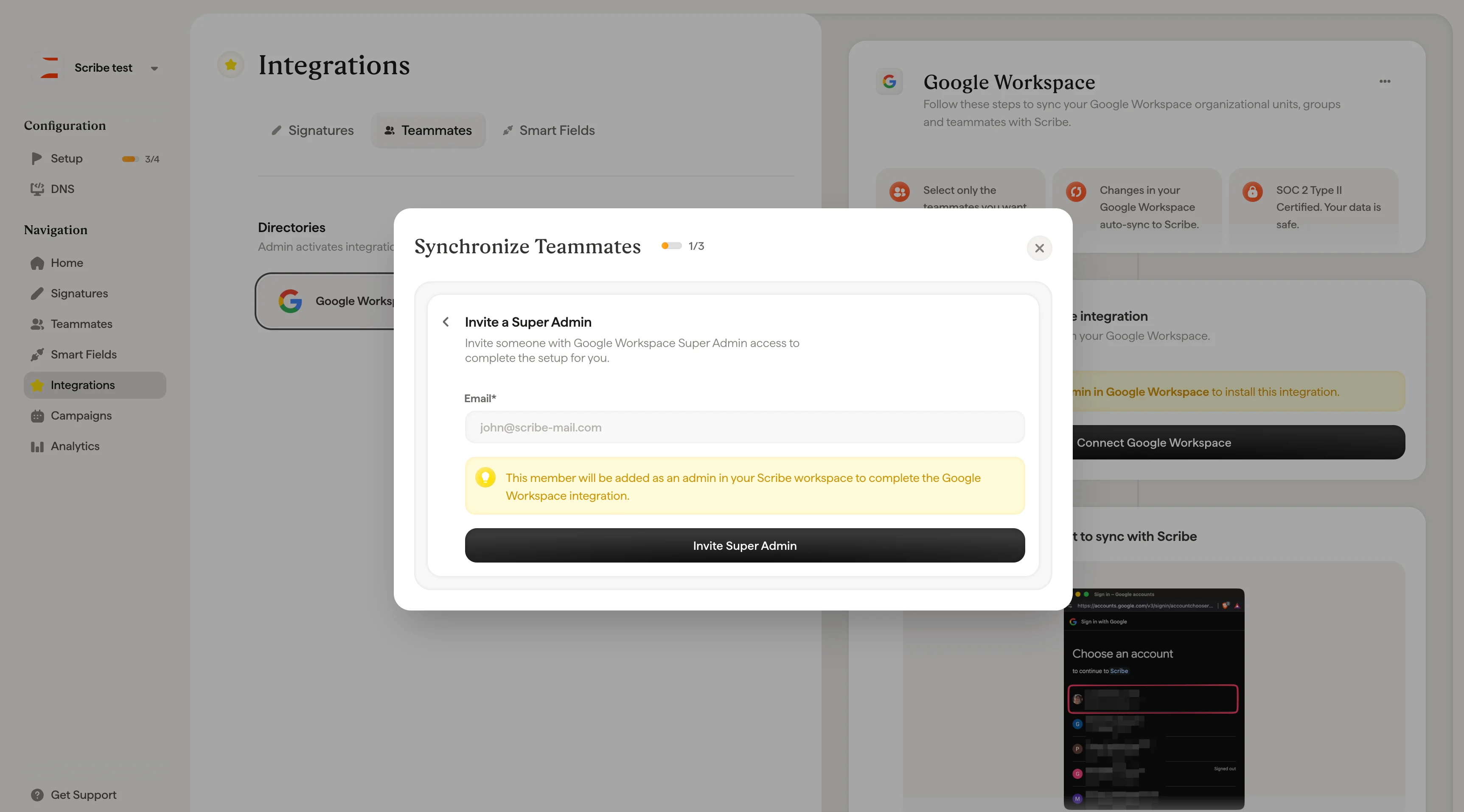
Task: Open Smart Fields in sidebar
Action: coord(95,355)
